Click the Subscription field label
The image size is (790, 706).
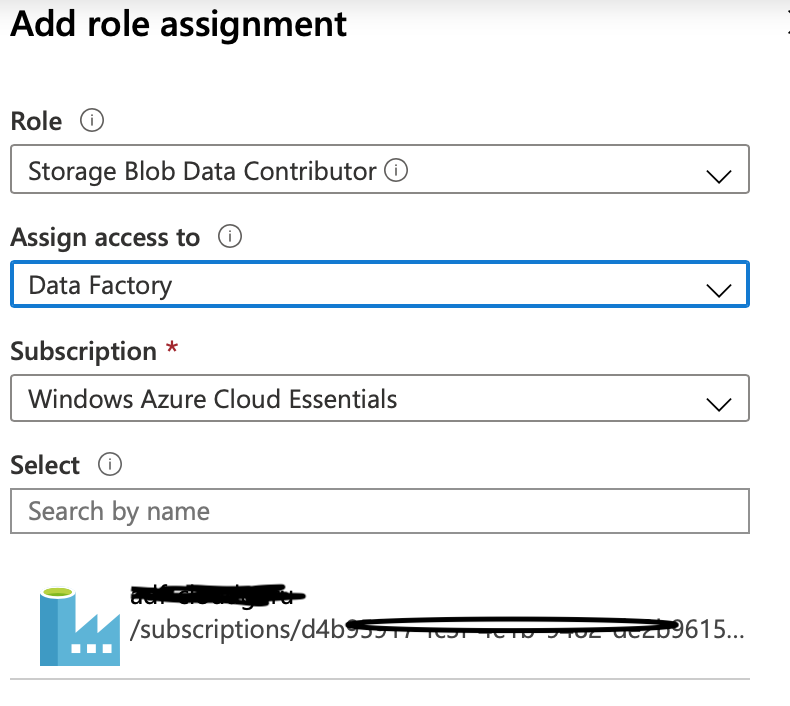coord(84,351)
